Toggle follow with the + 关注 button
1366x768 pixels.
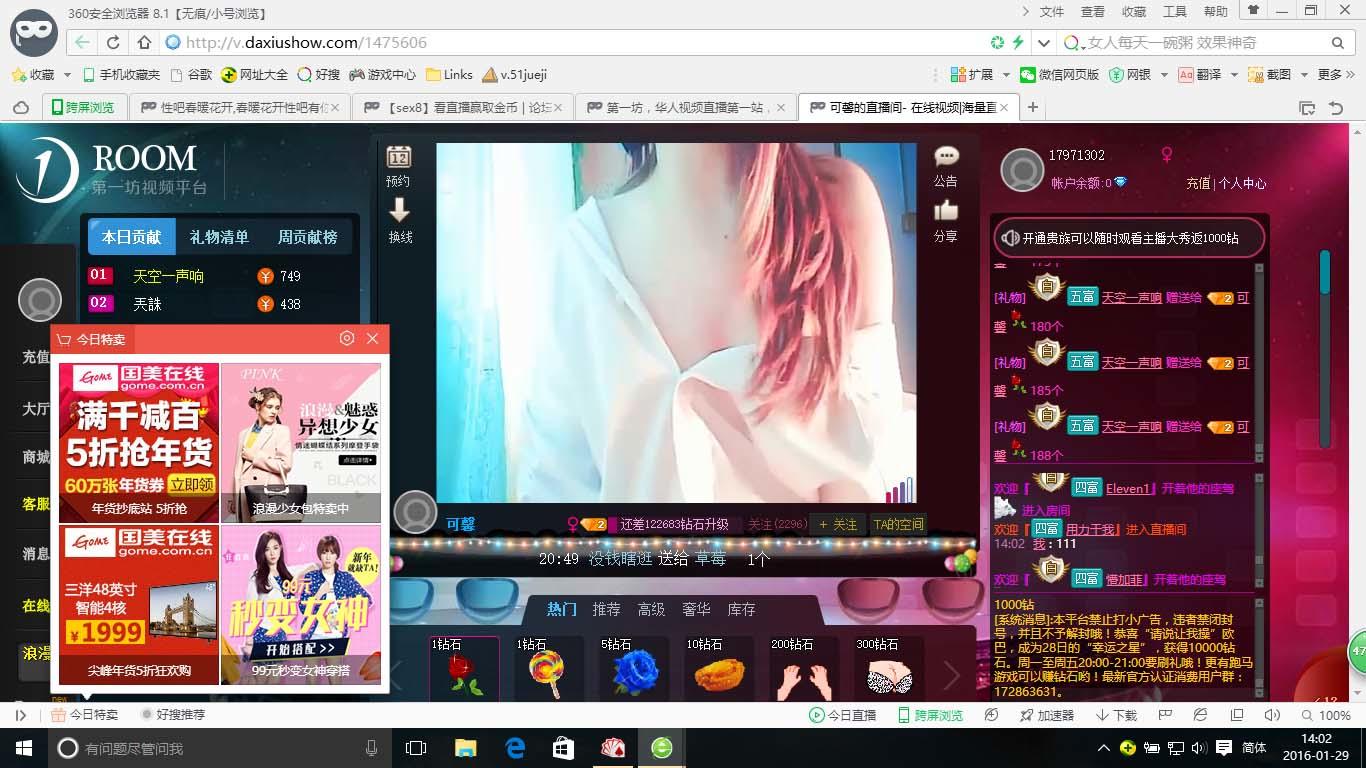[x=838, y=524]
